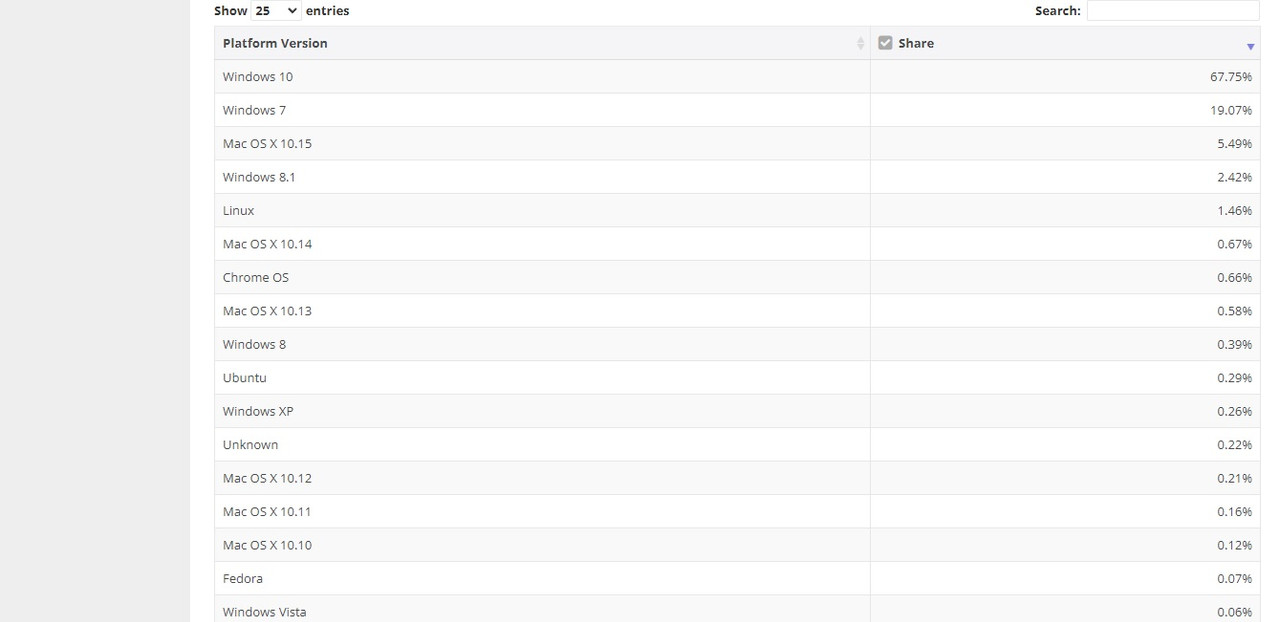Click Mac OS X 10.10 platform cell
This screenshot has height=622, width=1280.
(x=542, y=545)
